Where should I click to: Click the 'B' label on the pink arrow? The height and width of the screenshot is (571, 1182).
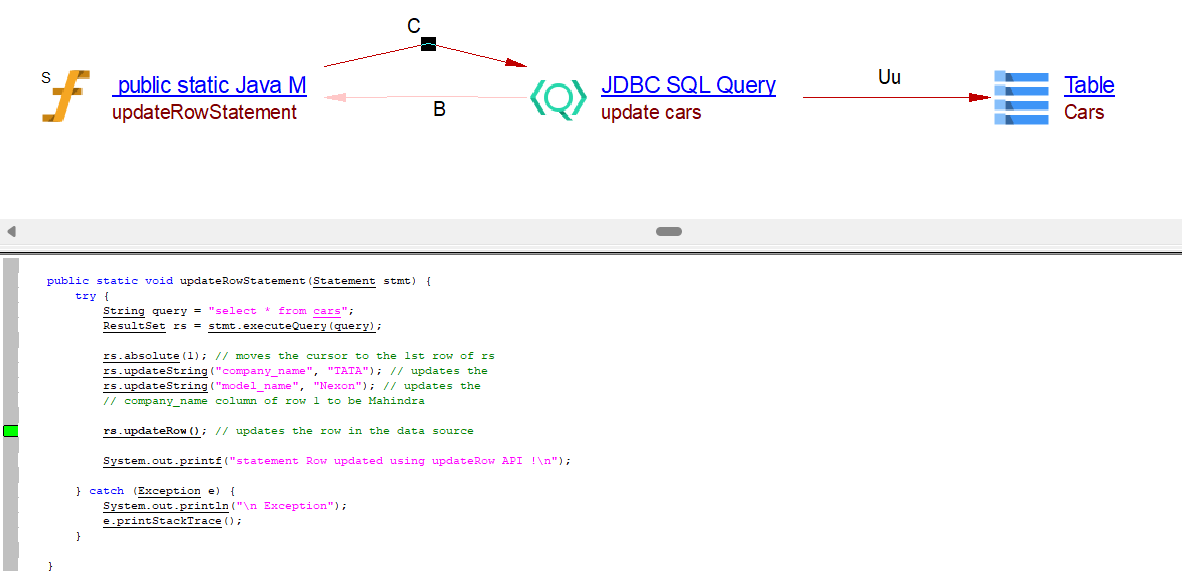[439, 110]
